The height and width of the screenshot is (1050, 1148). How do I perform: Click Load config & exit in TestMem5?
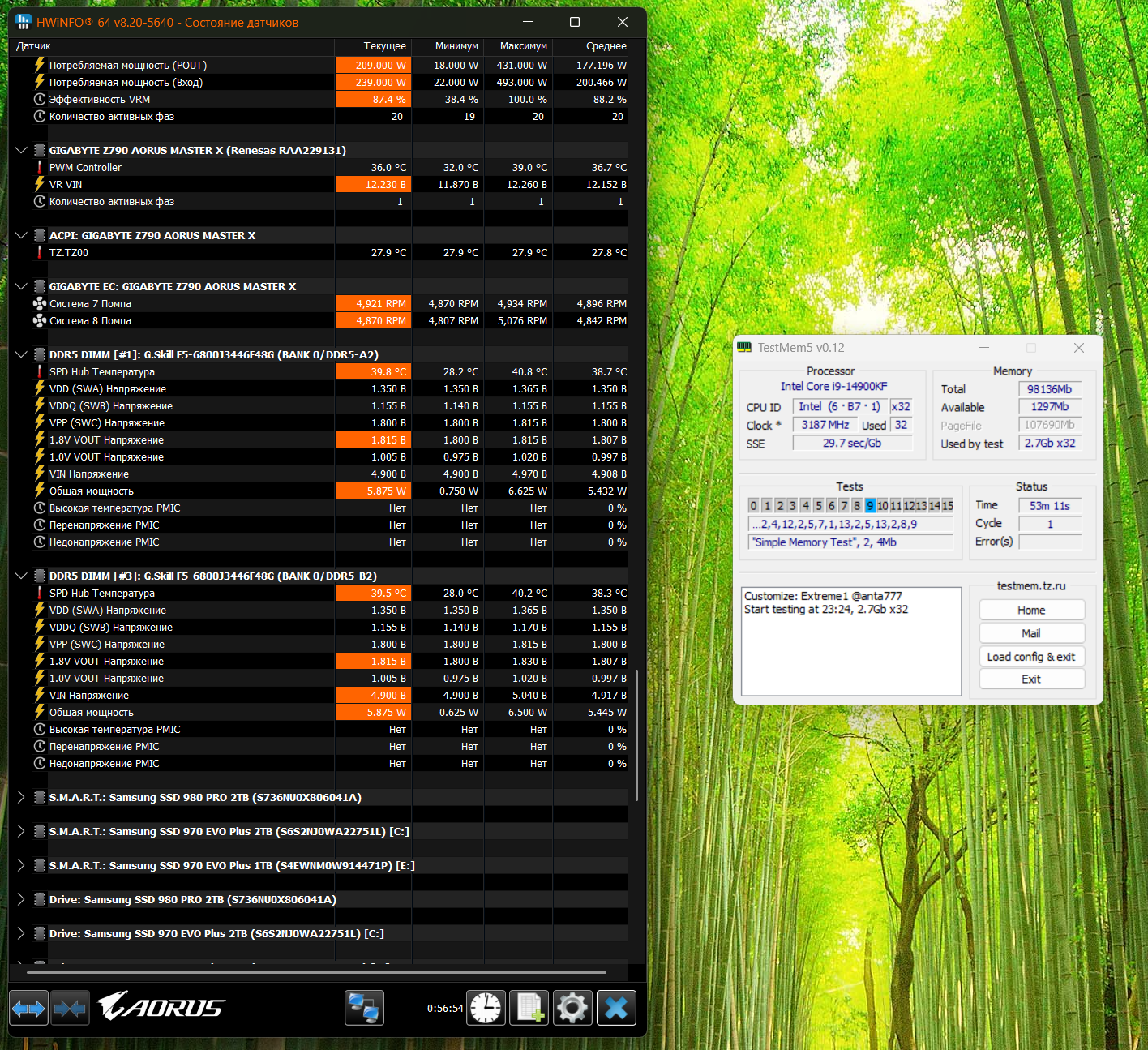tap(1031, 657)
